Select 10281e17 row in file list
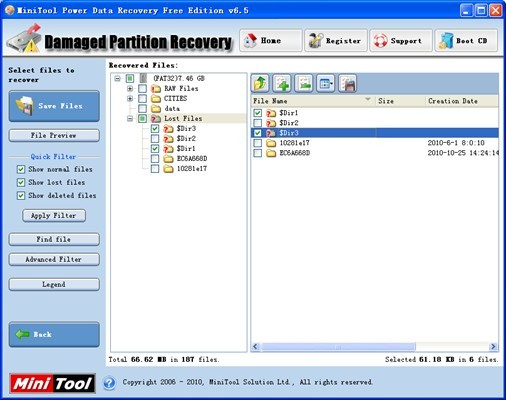Image resolution: width=506 pixels, height=400 pixels. [x=375, y=143]
